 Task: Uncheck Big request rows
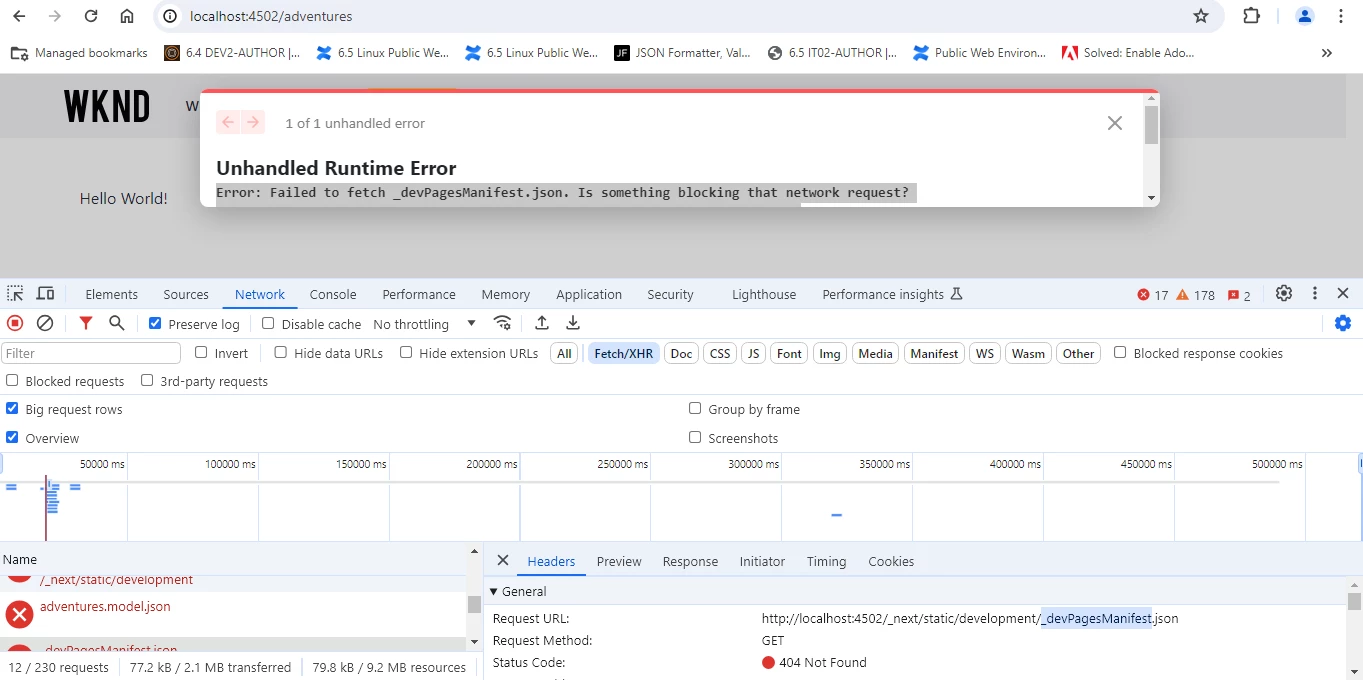point(12,408)
